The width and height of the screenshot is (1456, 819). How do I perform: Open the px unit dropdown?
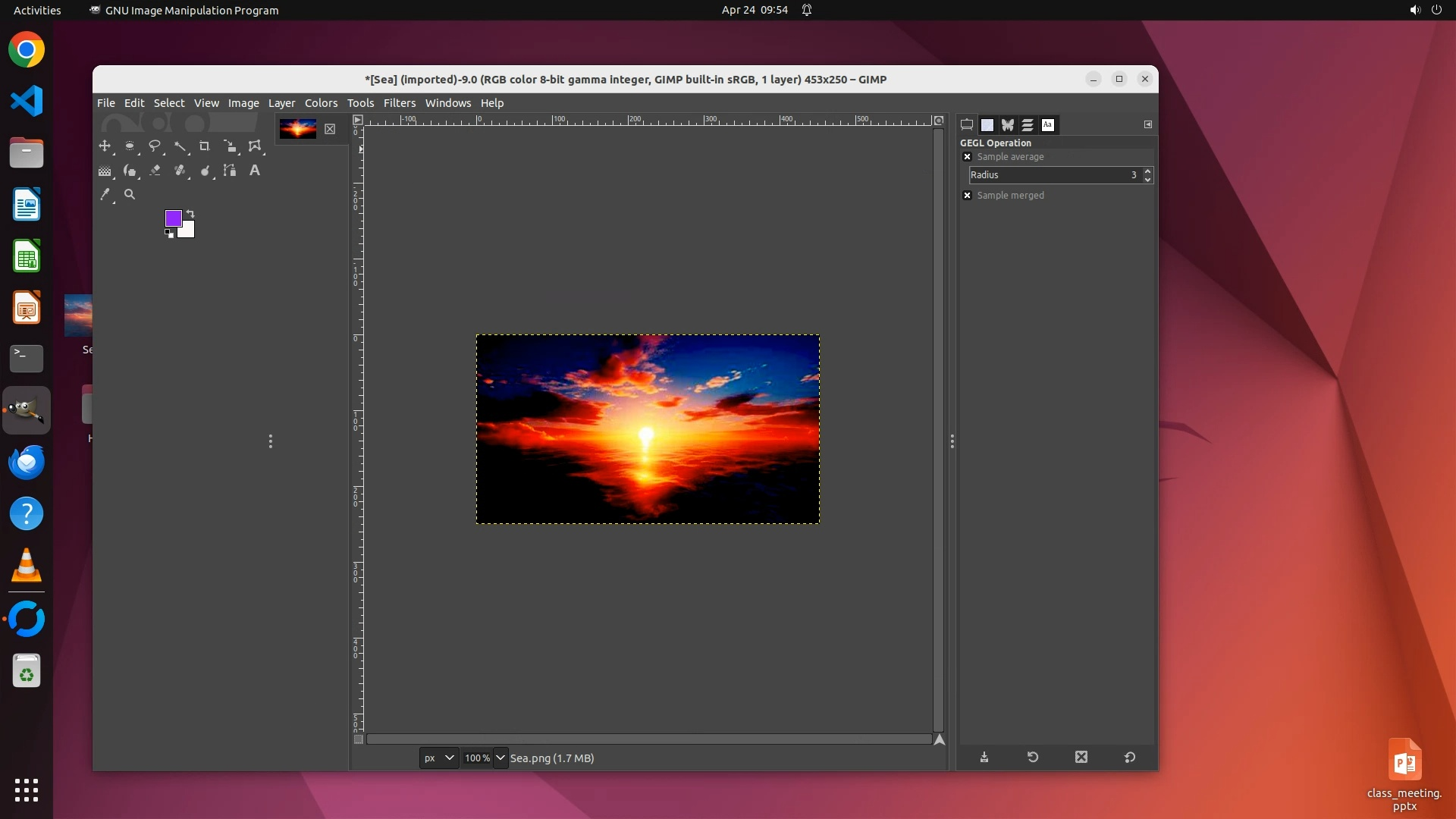coord(439,758)
